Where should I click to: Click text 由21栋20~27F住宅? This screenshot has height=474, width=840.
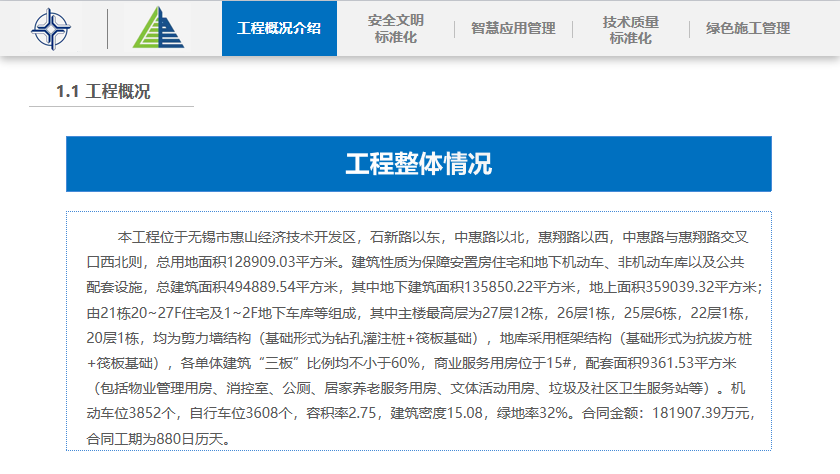149,313
